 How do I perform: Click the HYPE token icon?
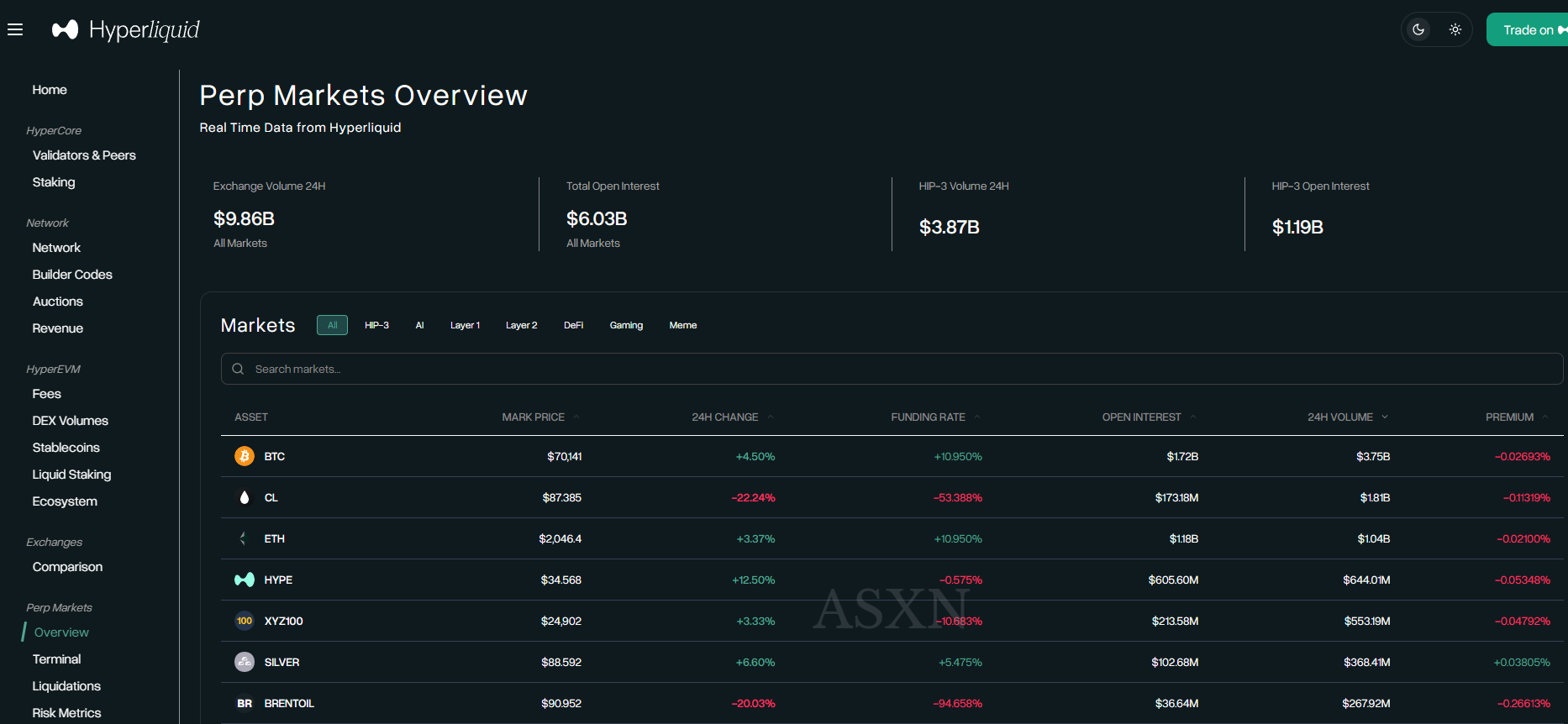pyautogui.click(x=245, y=580)
